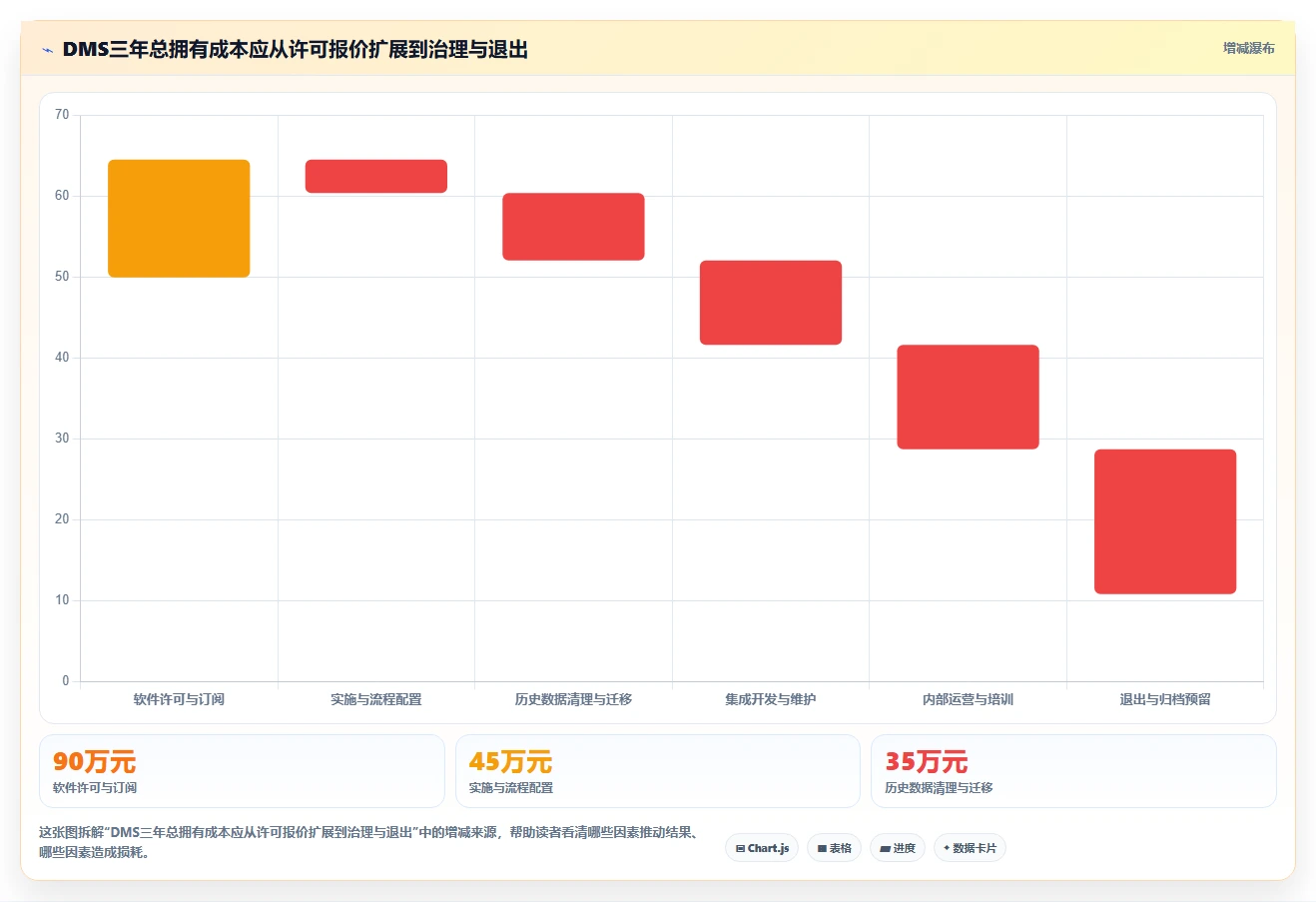Click the lightning icon beside the title
Screen dimensions: 1316x902
47,50
